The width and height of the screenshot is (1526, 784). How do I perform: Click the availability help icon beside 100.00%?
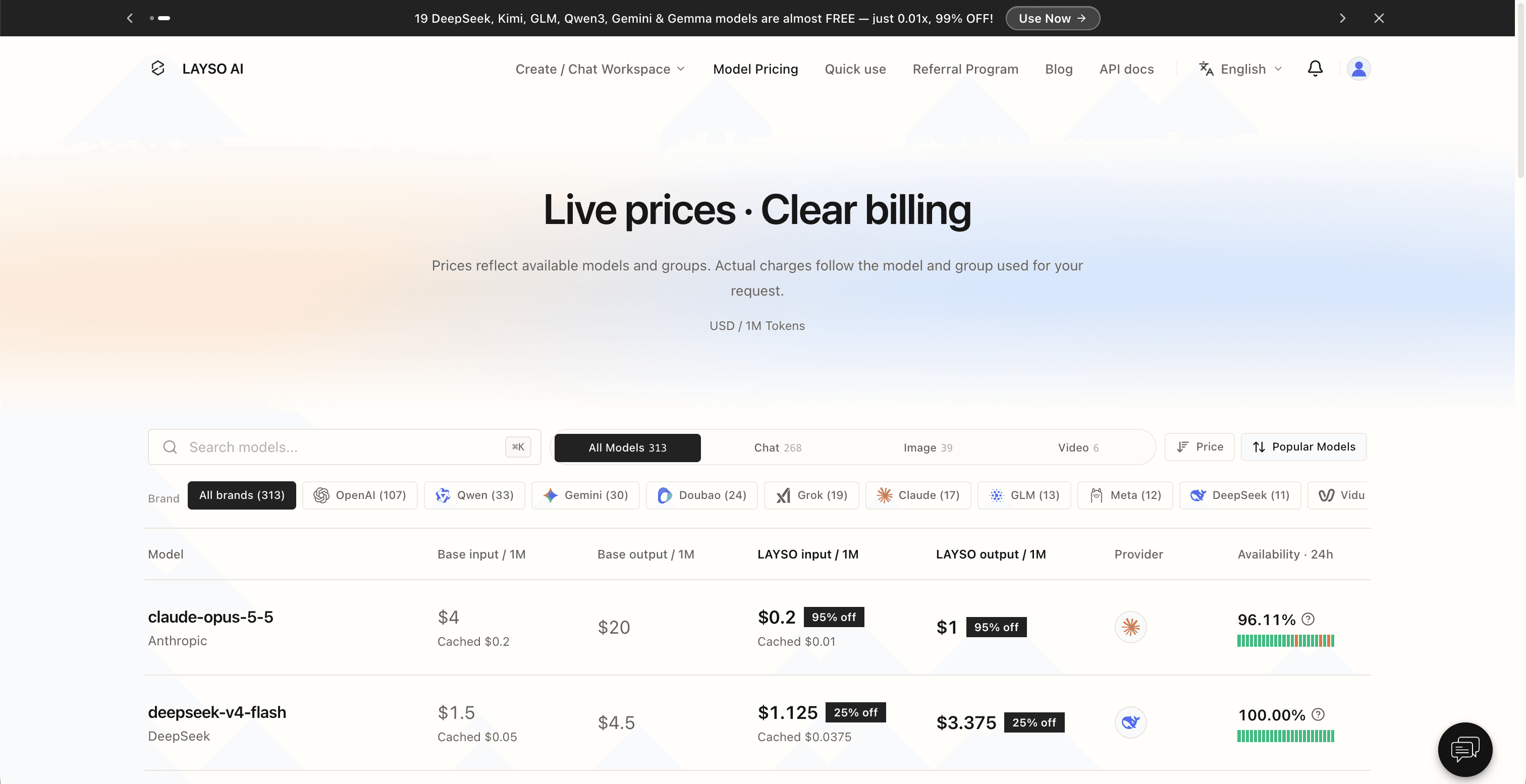[1318, 715]
